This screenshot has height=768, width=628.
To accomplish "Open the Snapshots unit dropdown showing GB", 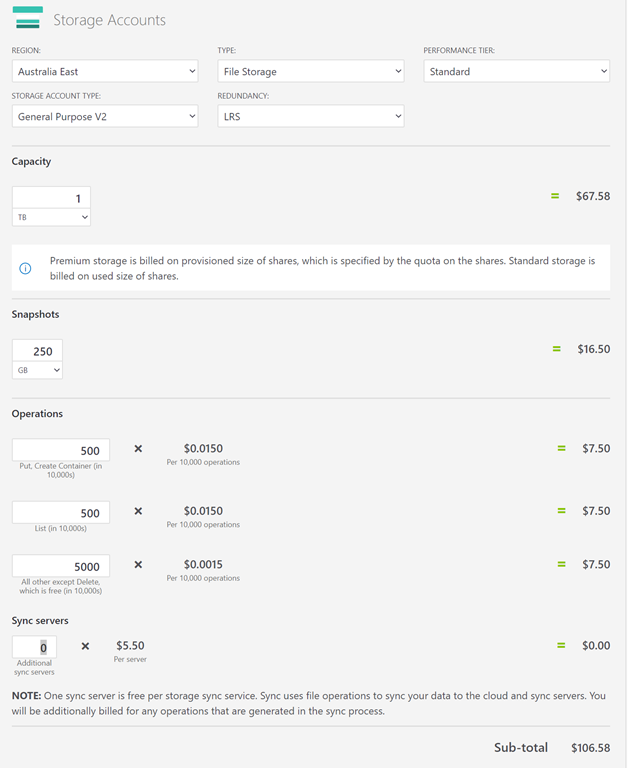I will pyautogui.click(x=37, y=370).
